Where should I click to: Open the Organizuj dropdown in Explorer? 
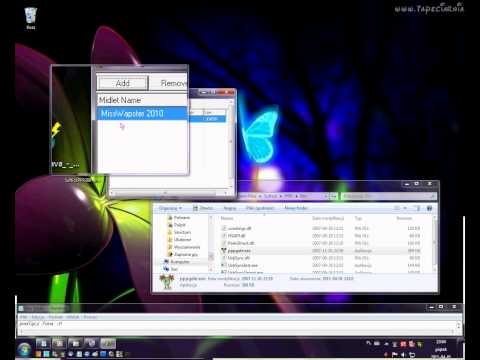point(170,208)
